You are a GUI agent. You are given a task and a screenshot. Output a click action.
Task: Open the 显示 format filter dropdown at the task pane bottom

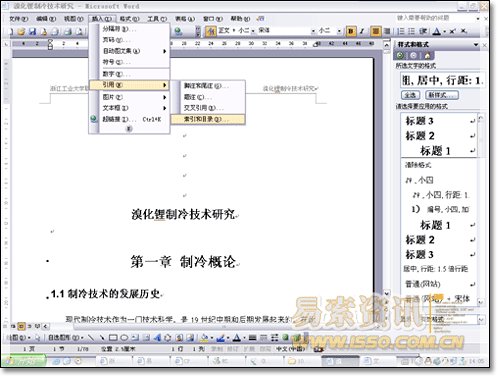(481, 320)
